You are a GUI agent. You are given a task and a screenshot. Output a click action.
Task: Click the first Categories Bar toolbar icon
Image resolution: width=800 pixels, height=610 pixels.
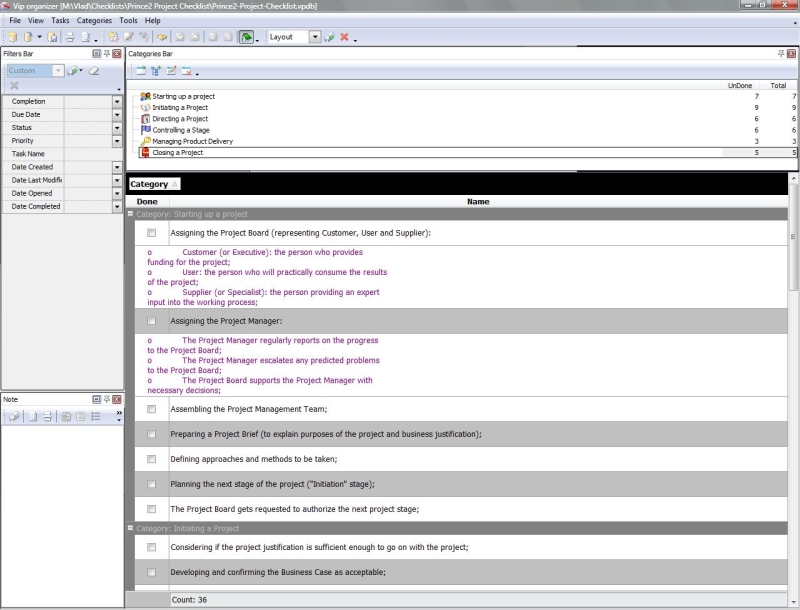pyautogui.click(x=141, y=71)
